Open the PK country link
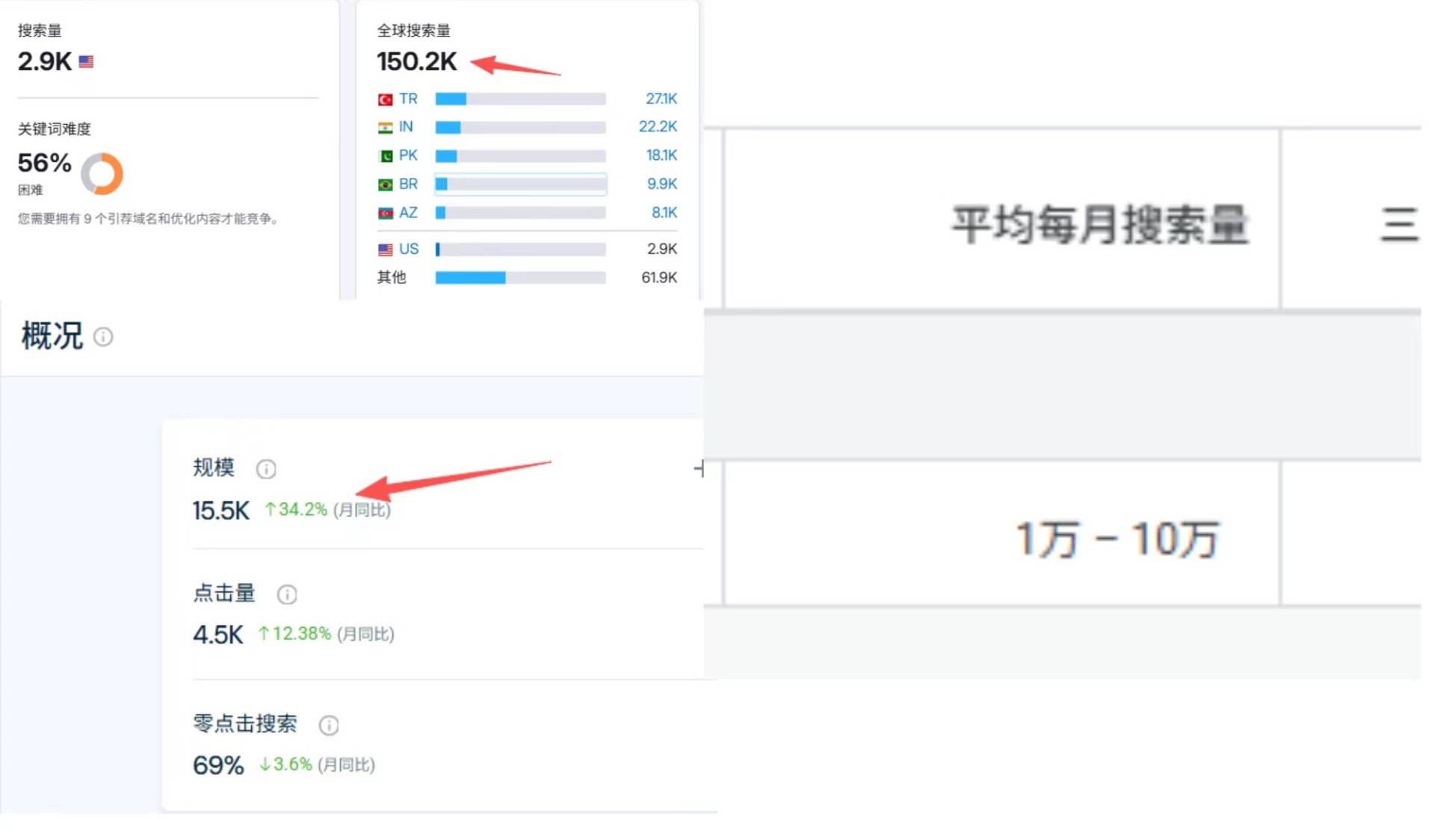 click(408, 155)
